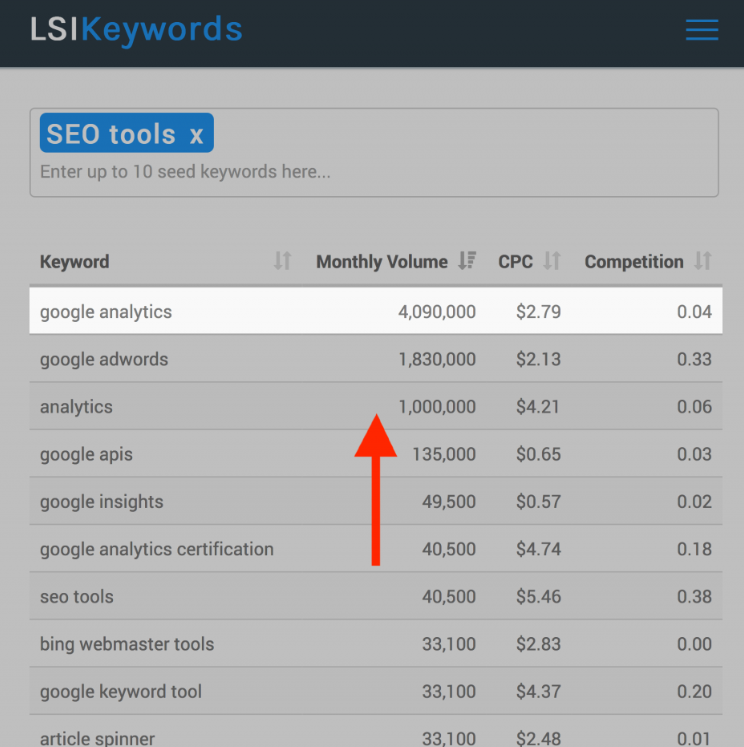Sort by CPC column arrows

552,261
